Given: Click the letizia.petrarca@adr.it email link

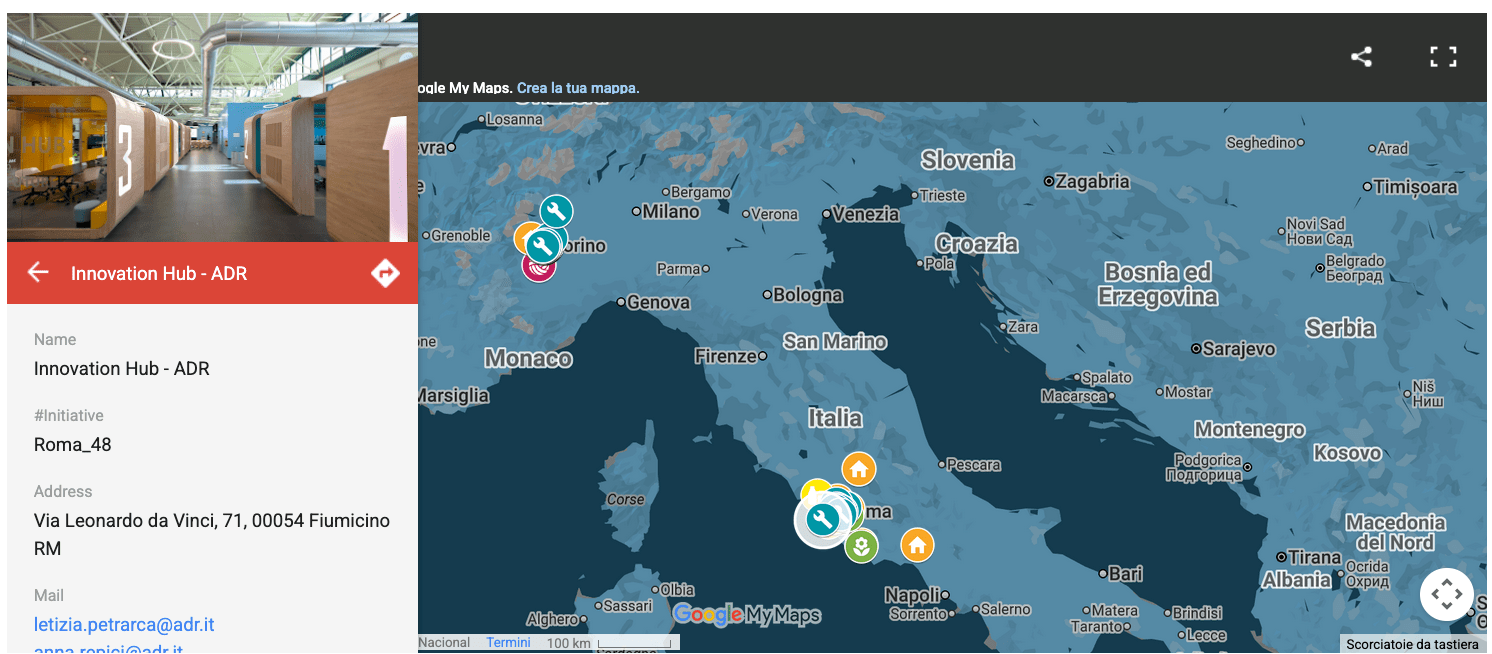Looking at the screenshot, I should point(124,625).
